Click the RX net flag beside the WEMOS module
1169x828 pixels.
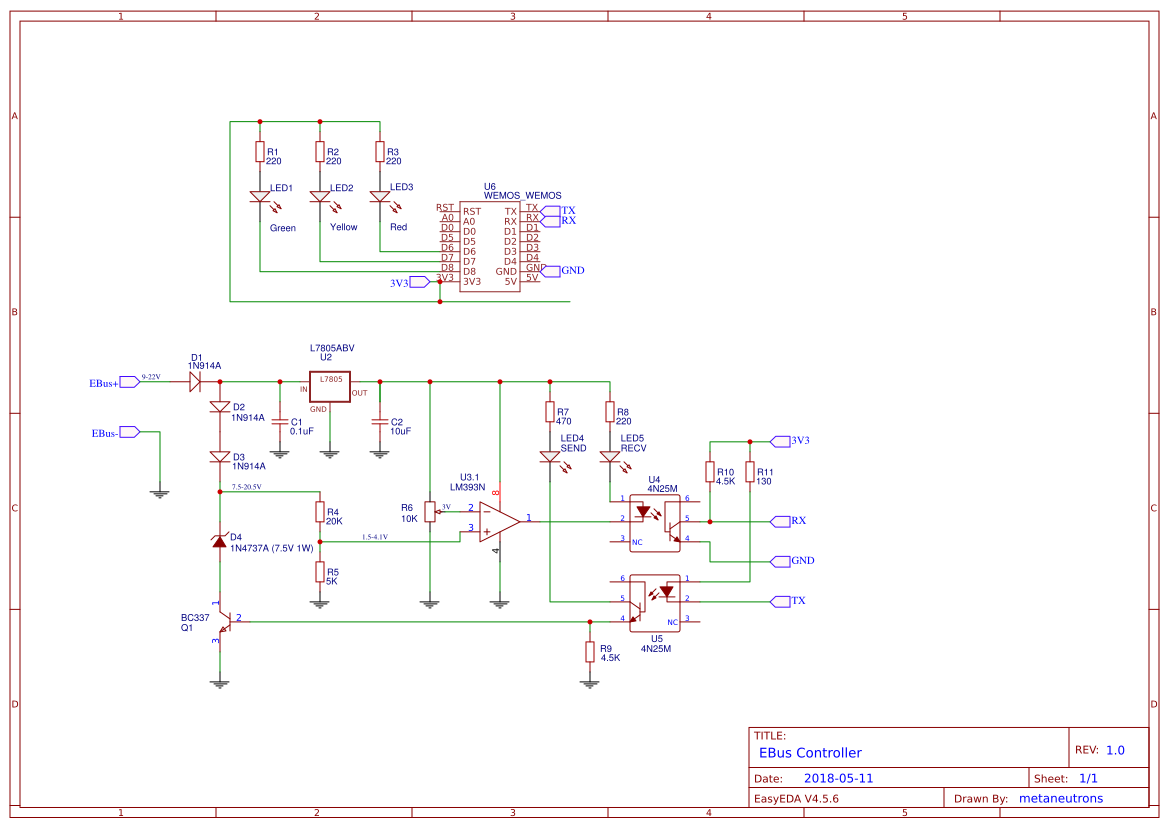(x=549, y=221)
